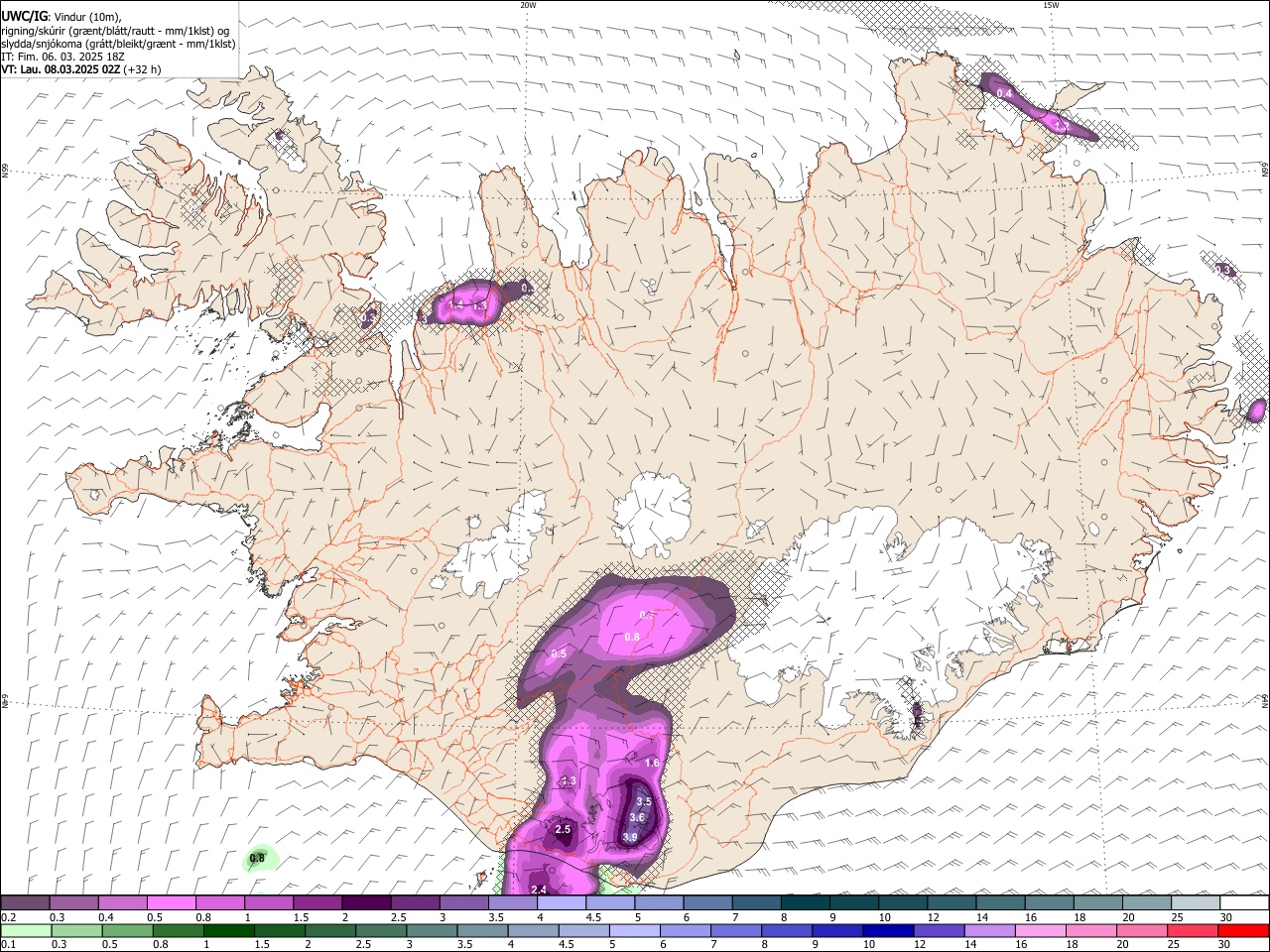1270x952 pixels.
Task: Click the 0.8 value in the green offshore patch
Action: (257, 858)
